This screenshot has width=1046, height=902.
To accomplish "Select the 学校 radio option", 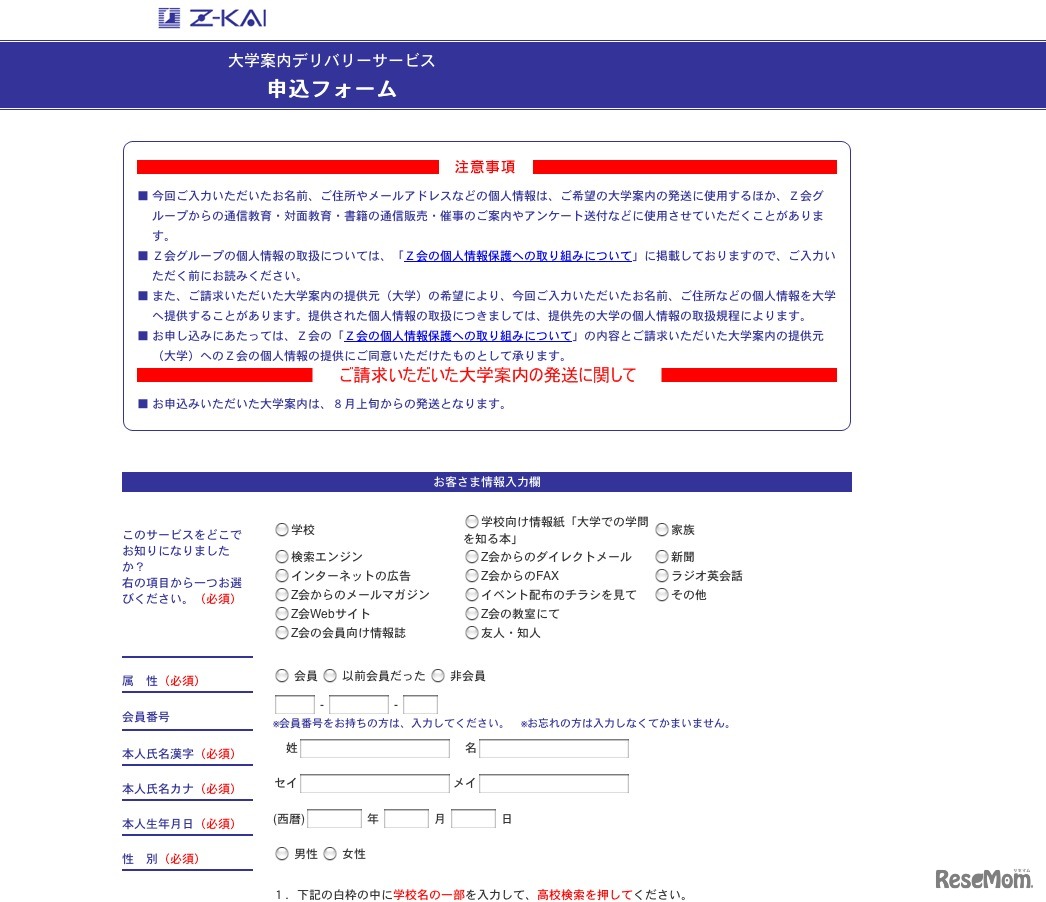I will (282, 530).
